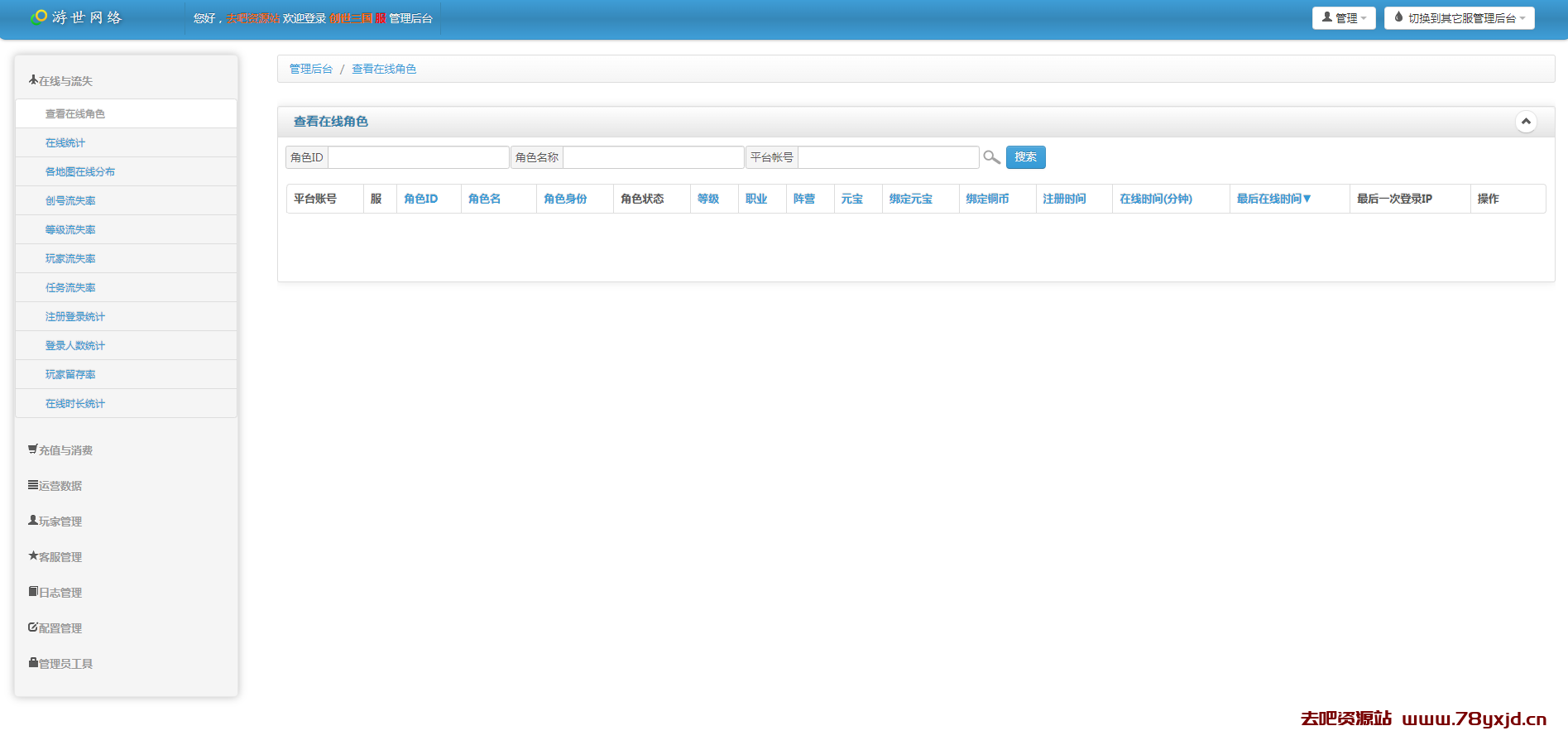Expand 客服管理 section

(55, 557)
